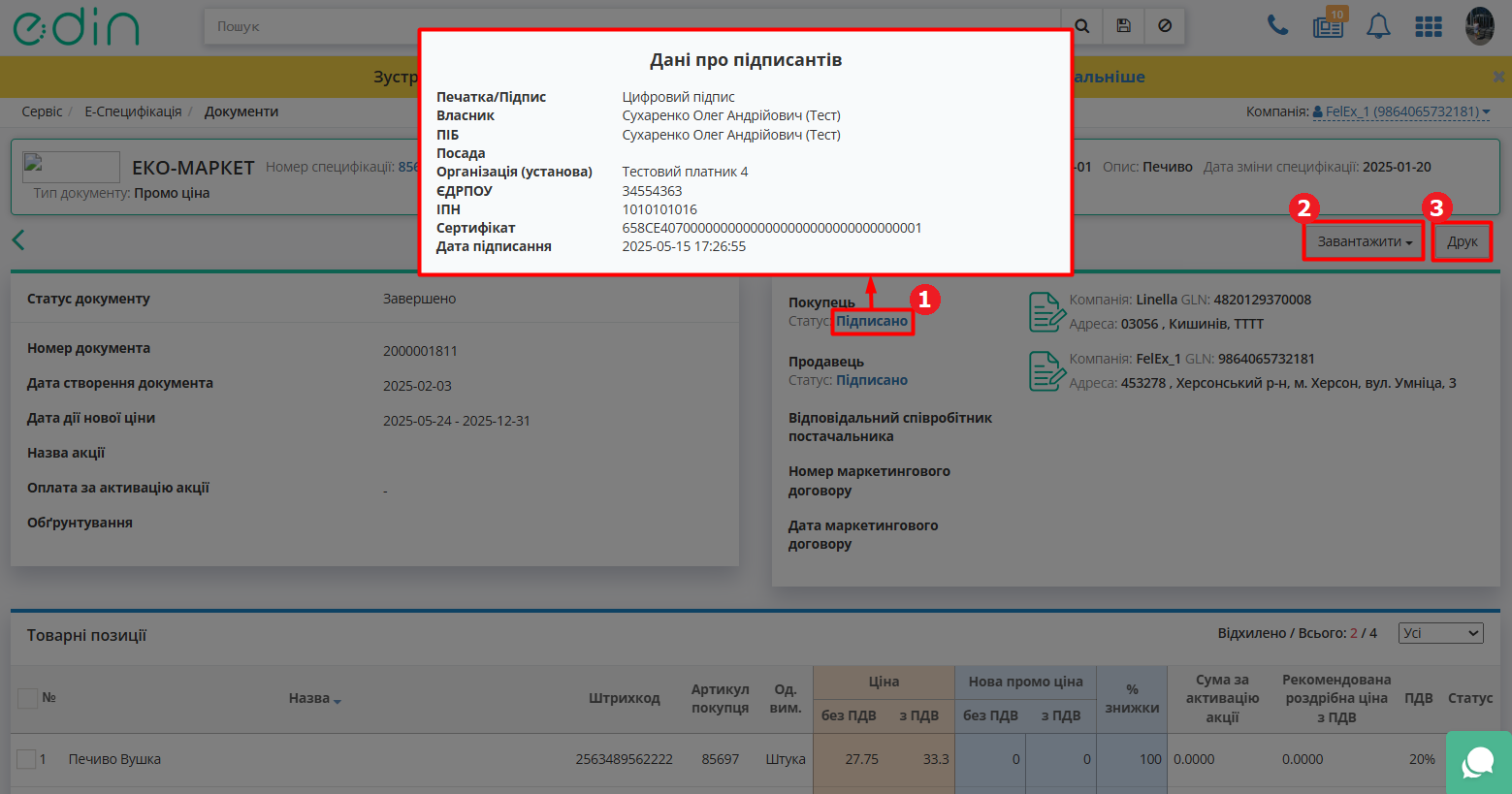Screen dimensions: 1512x794
Task: Click the edin logo
Action: coord(76,27)
